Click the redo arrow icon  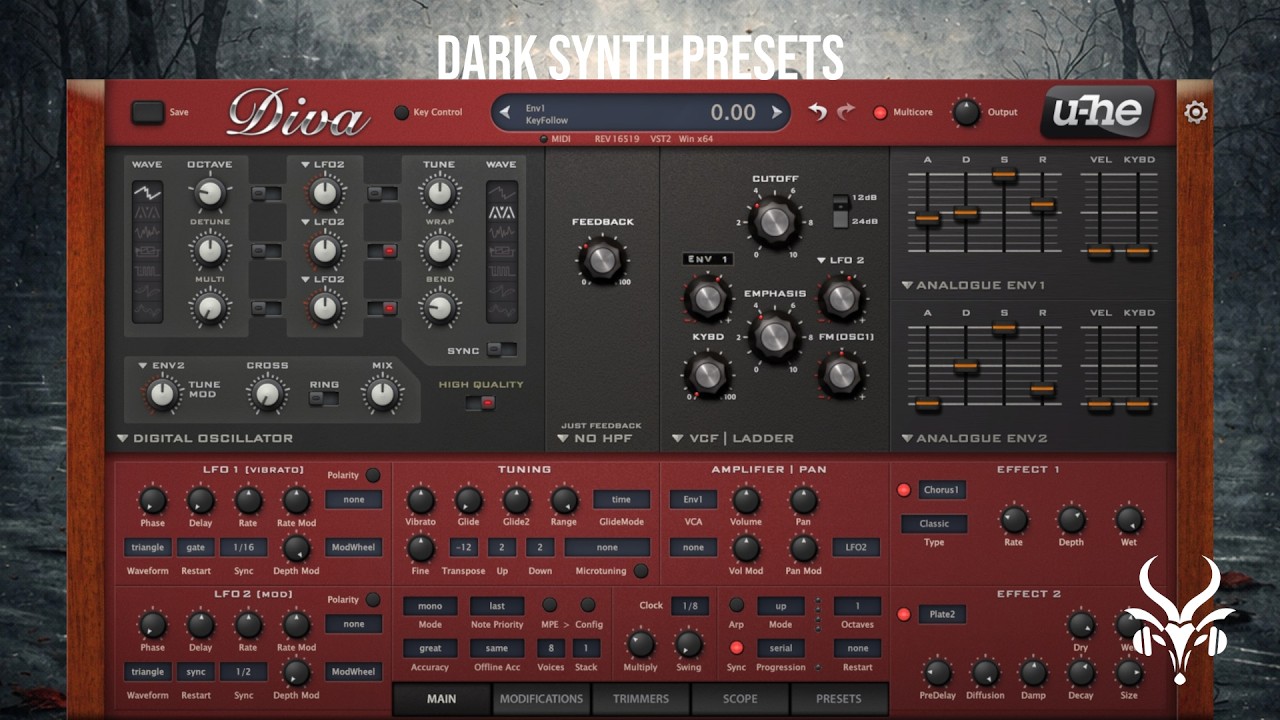coord(847,112)
